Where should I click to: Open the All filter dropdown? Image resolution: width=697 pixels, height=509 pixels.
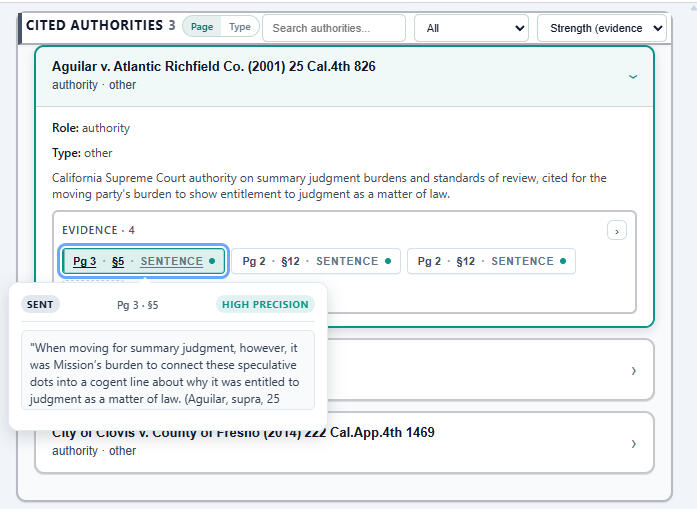pyautogui.click(x=471, y=28)
